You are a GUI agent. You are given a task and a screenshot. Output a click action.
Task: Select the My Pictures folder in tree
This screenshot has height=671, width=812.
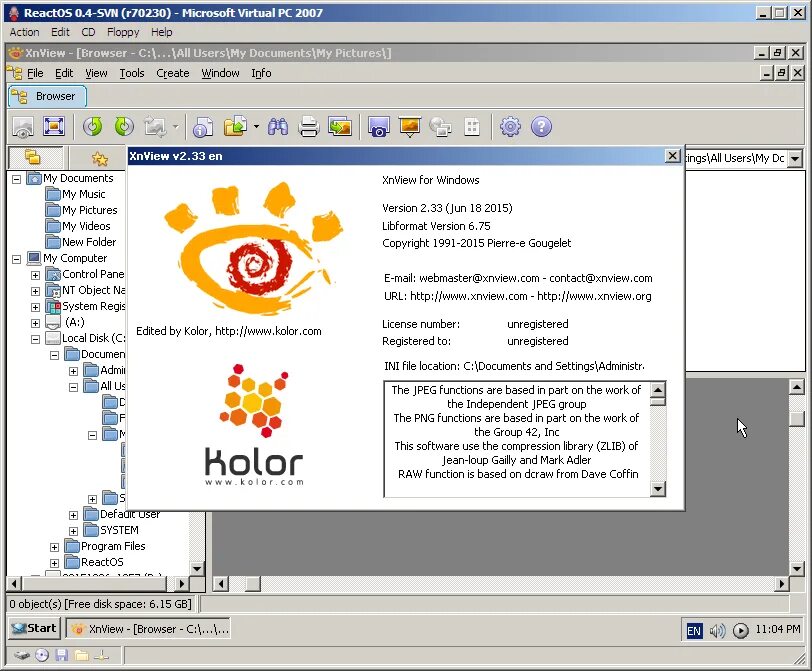[90, 210]
